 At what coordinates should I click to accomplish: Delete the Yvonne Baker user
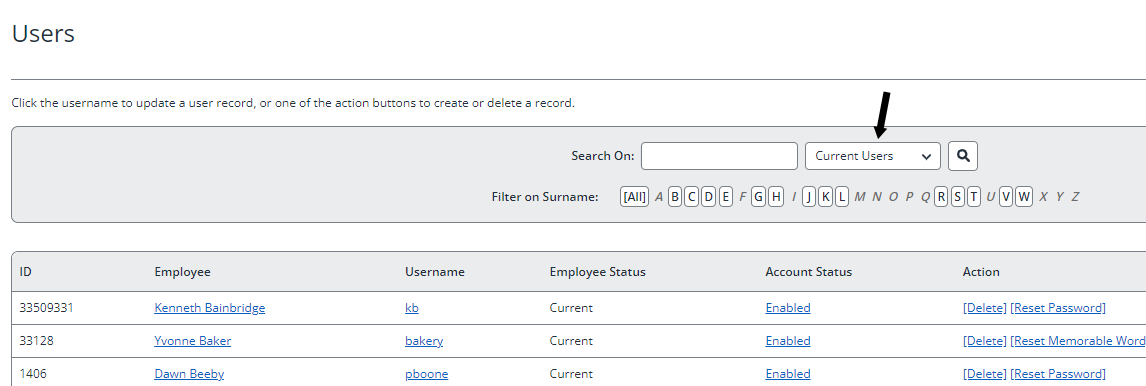[984, 341]
